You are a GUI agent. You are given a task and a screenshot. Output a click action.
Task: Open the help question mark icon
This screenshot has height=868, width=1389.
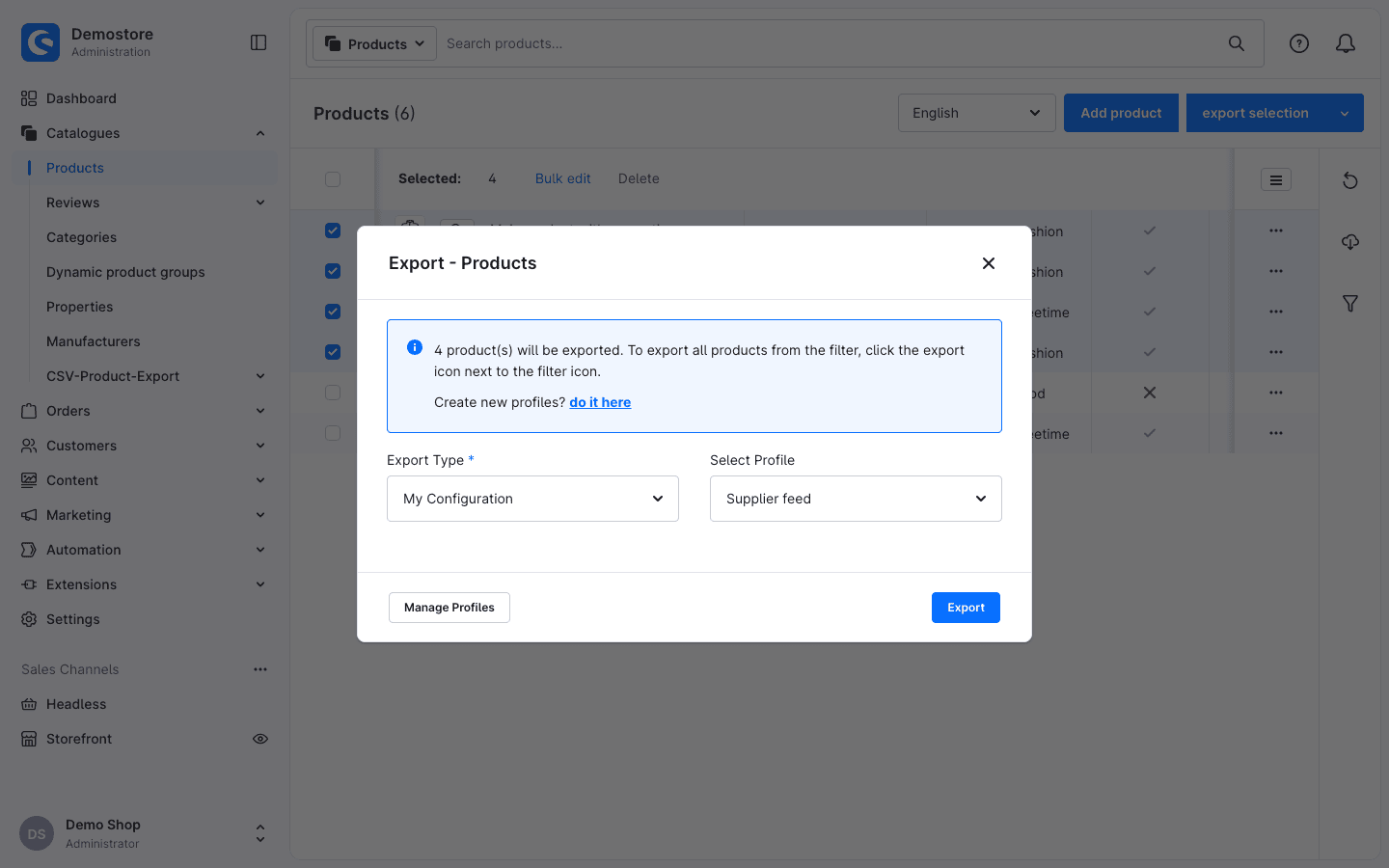click(1299, 43)
